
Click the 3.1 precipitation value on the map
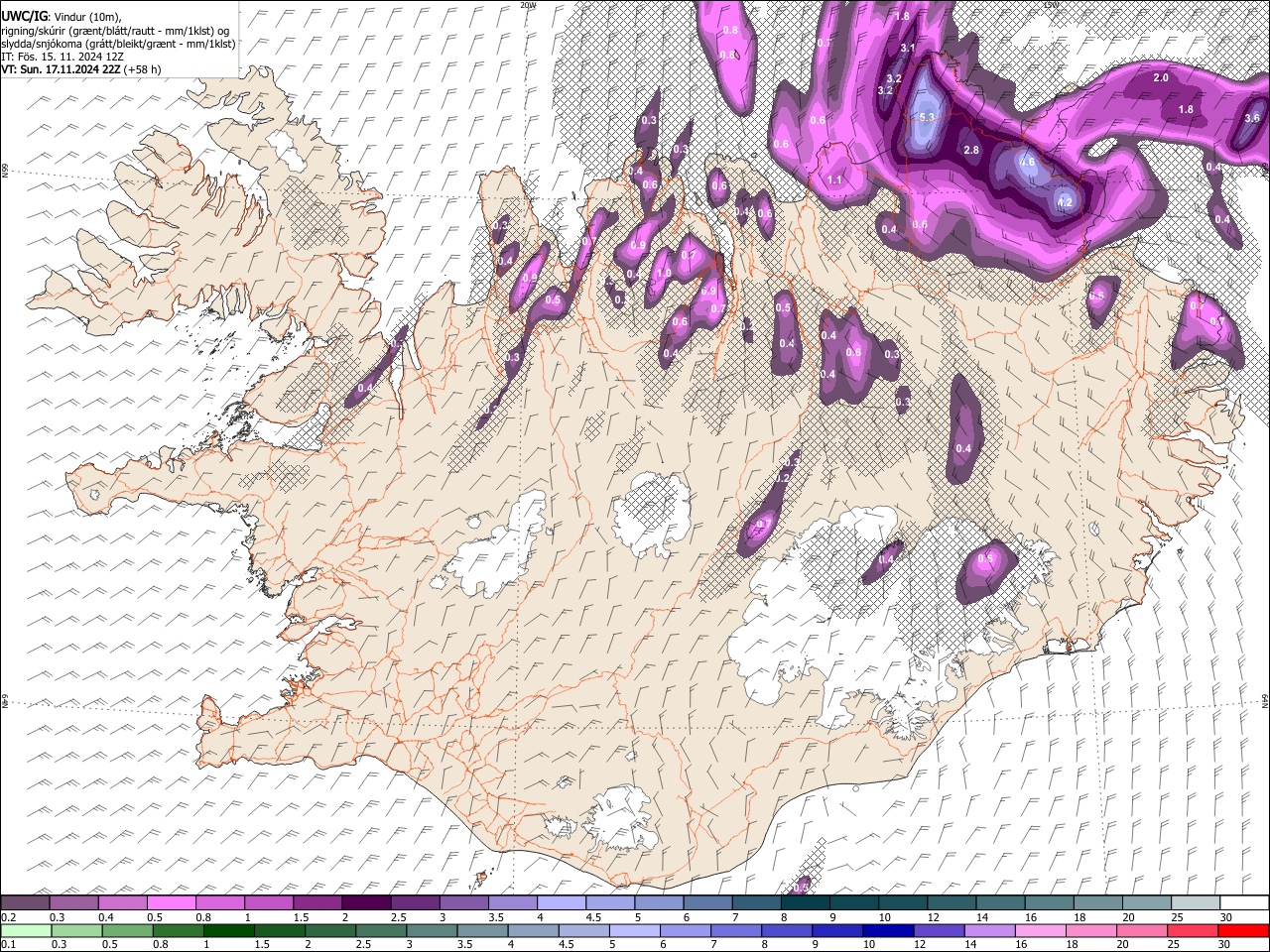(x=907, y=48)
